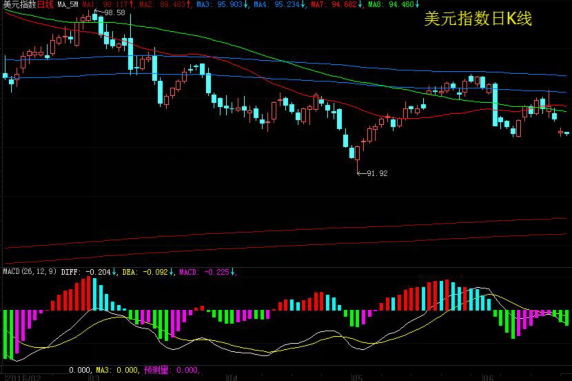The image size is (572, 381).
Task: Click the 98.58 high price marker
Action: pos(115,13)
